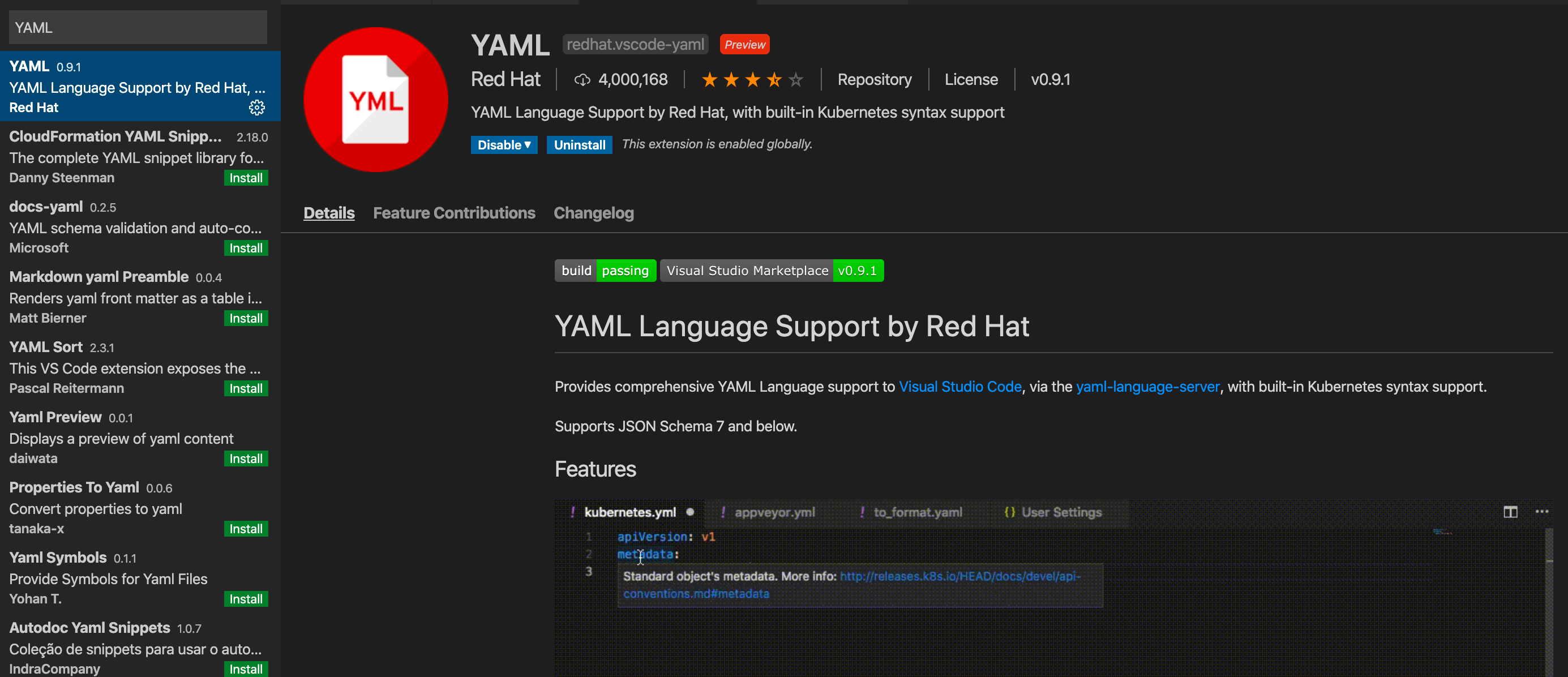The width and height of the screenshot is (1568, 677).
Task: Click the build passing badge
Action: [x=605, y=271]
